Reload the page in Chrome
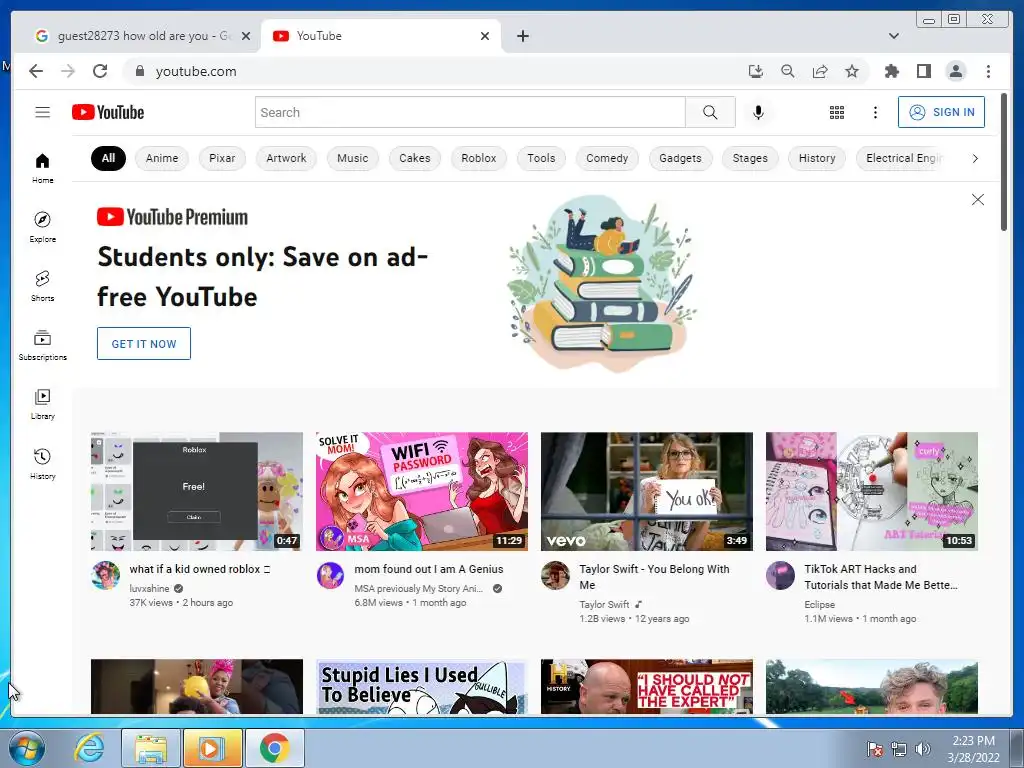The height and width of the screenshot is (768, 1024). [x=100, y=71]
